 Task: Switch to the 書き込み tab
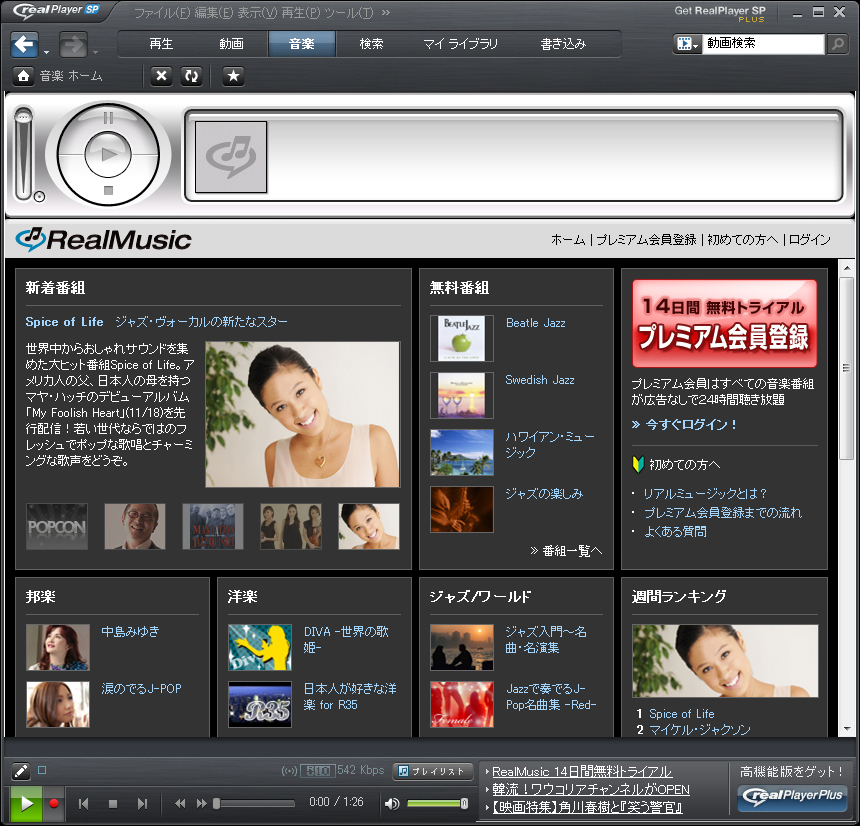[x=563, y=44]
